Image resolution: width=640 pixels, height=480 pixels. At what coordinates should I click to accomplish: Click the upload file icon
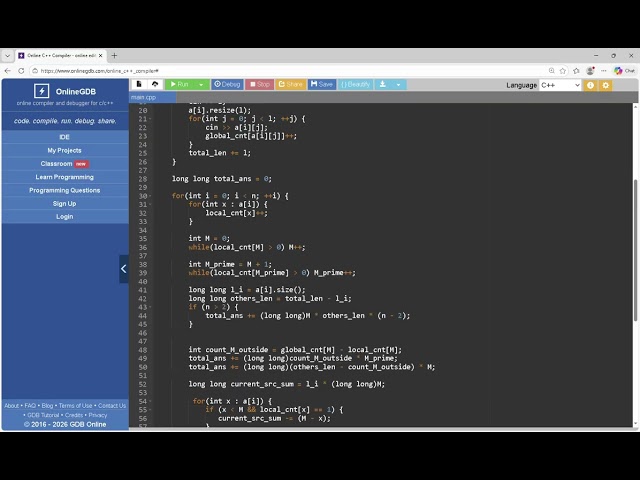point(155,84)
